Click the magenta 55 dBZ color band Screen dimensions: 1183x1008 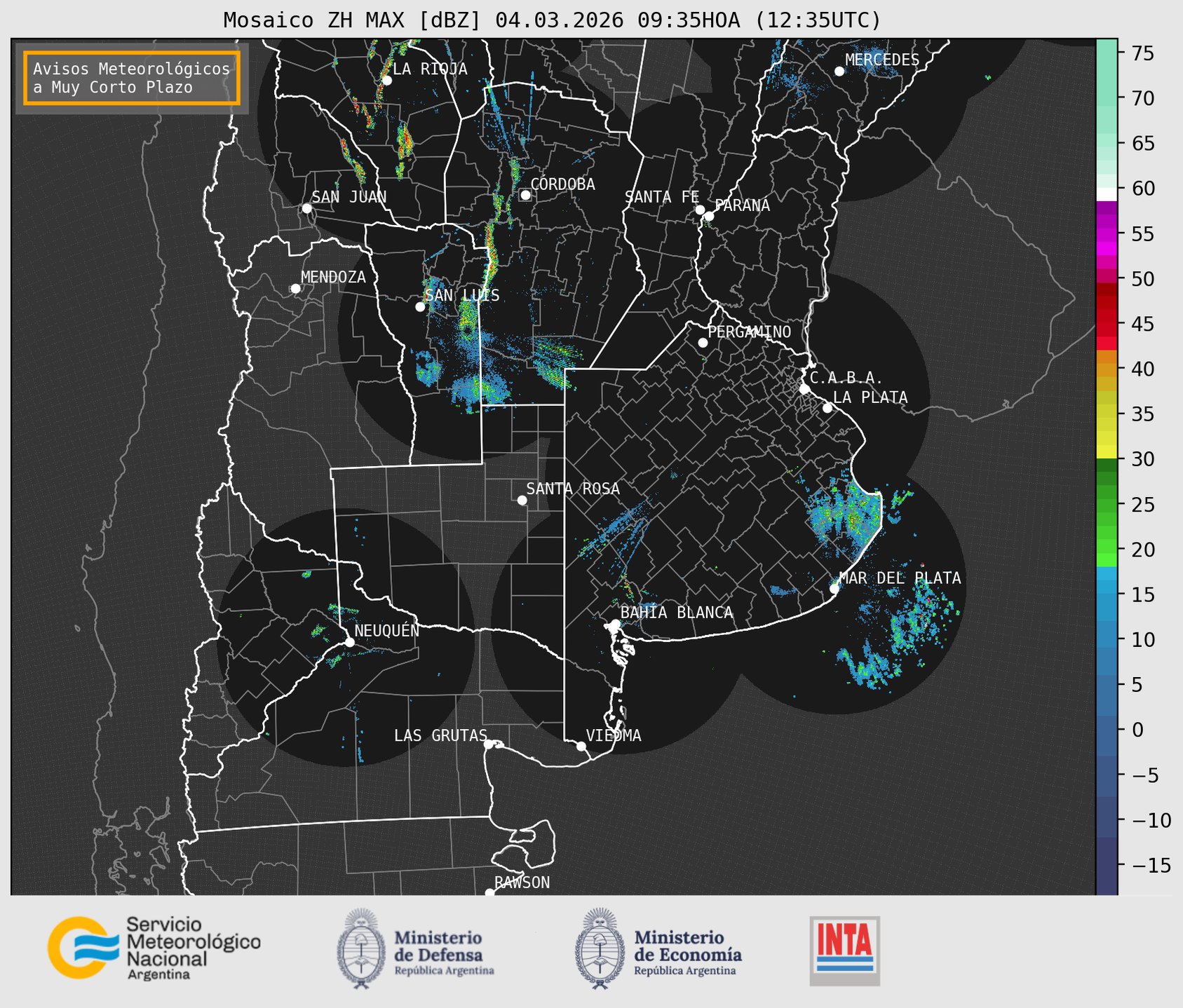click(x=1107, y=235)
